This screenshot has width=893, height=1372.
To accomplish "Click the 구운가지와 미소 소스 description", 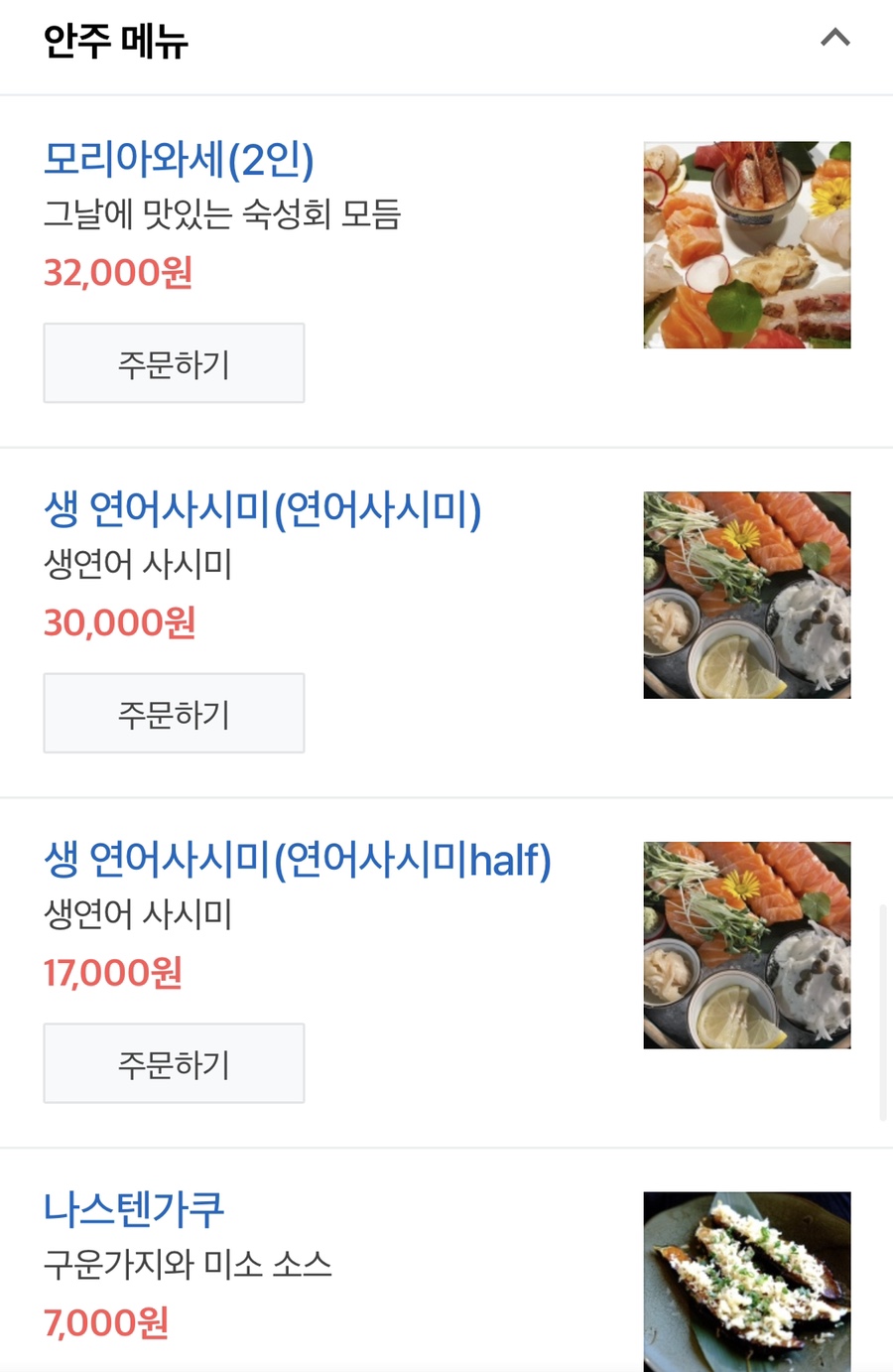I will tap(188, 1265).
